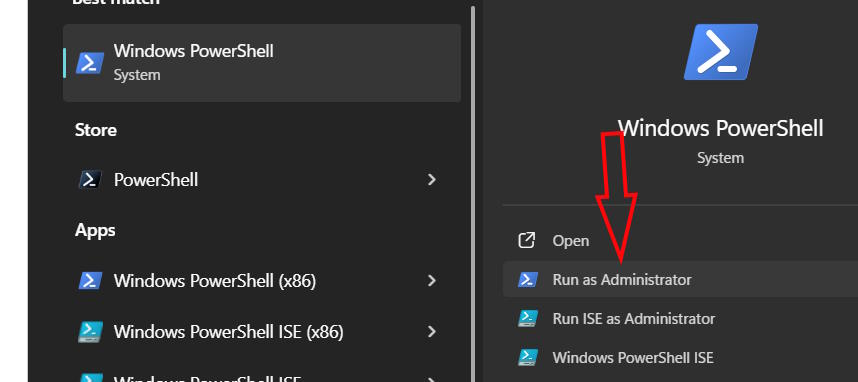Open the PowerShell Store result
Screen dimensions: 858x382
(262, 180)
